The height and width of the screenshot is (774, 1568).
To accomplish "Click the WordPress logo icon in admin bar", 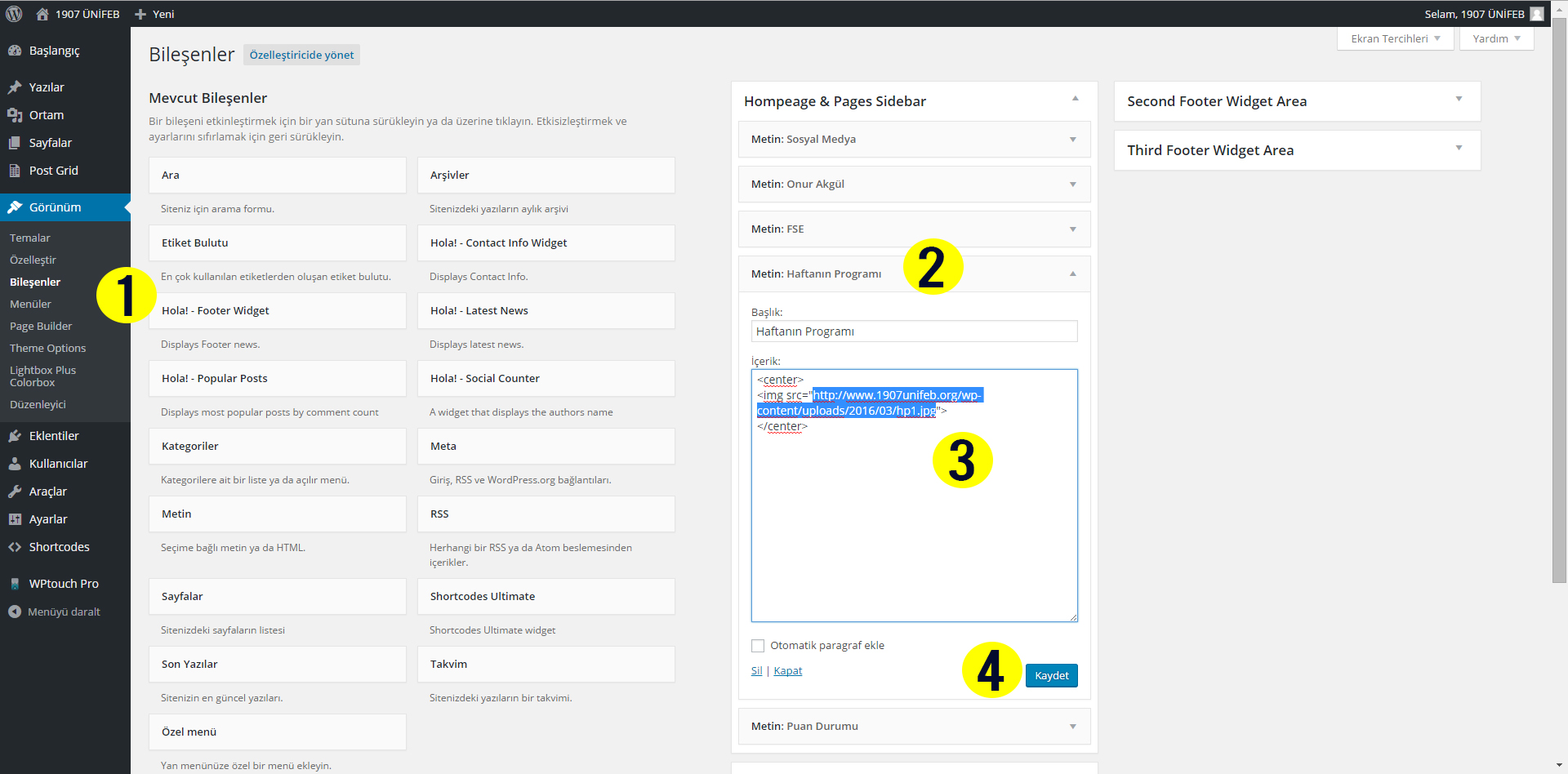I will [x=14, y=14].
